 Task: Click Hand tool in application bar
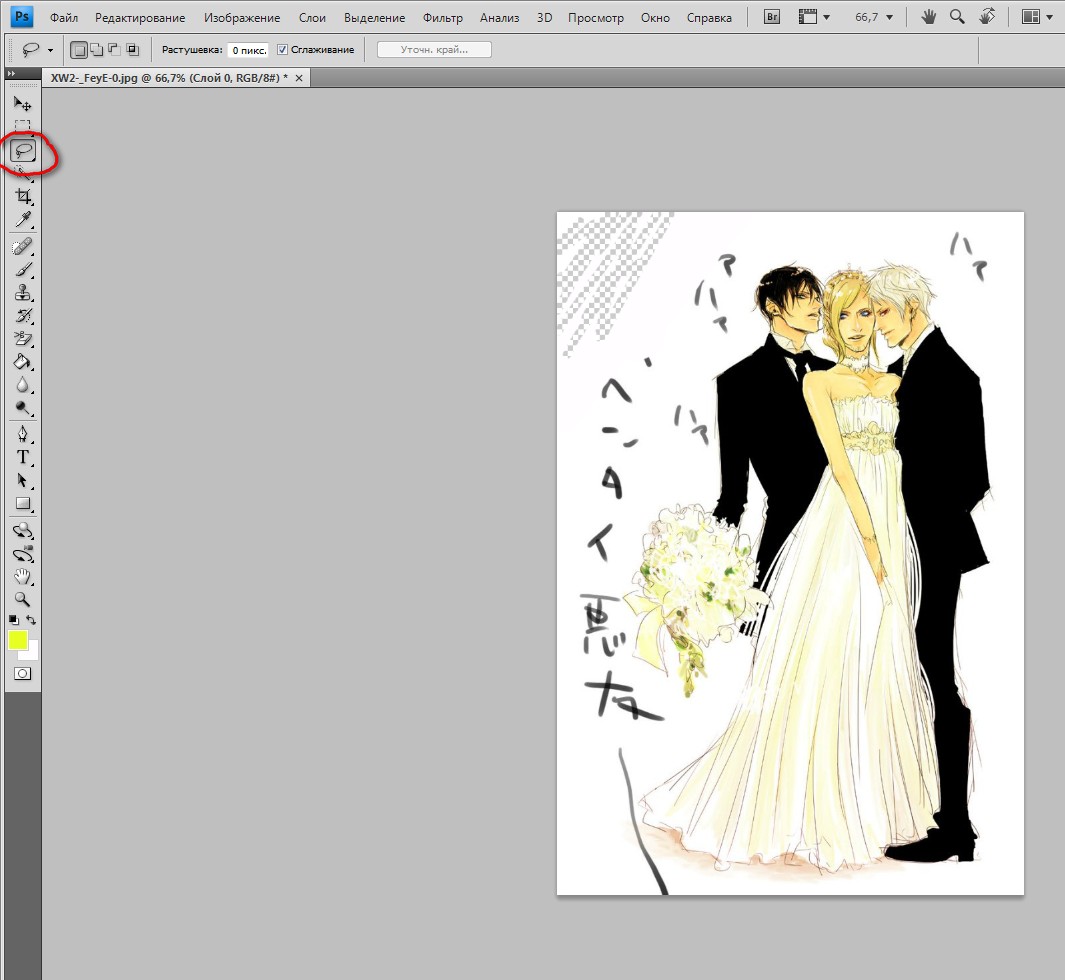pyautogui.click(x=928, y=17)
